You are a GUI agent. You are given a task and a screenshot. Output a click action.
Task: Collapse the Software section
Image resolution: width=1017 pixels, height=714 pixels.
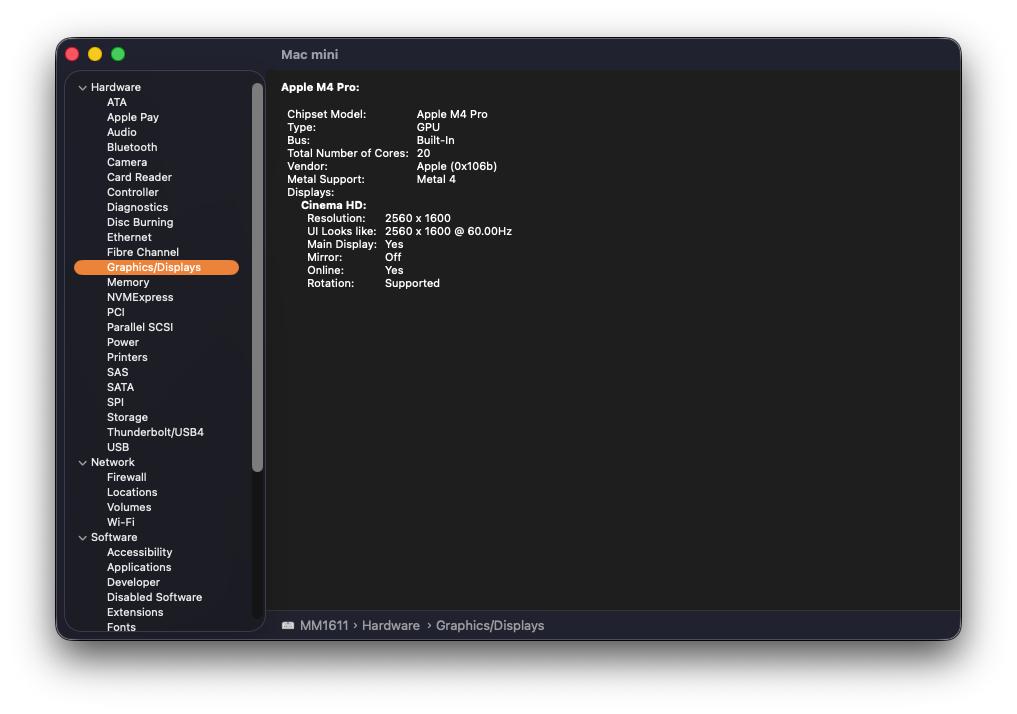(x=83, y=538)
